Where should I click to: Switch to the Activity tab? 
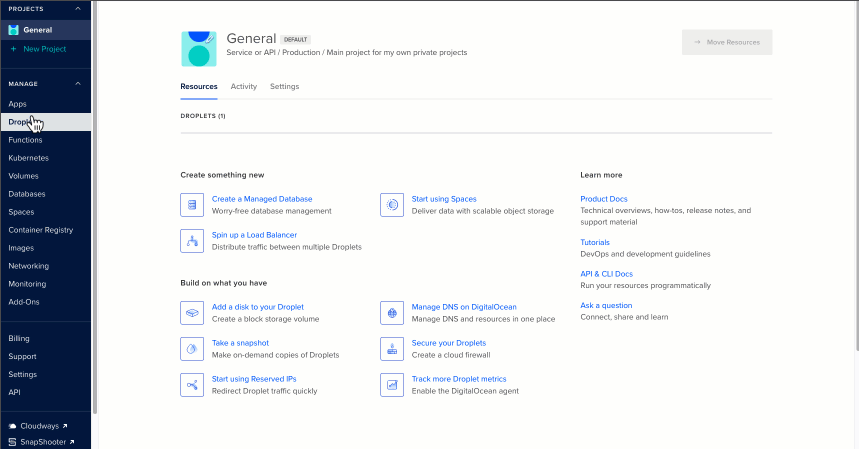[x=243, y=87]
